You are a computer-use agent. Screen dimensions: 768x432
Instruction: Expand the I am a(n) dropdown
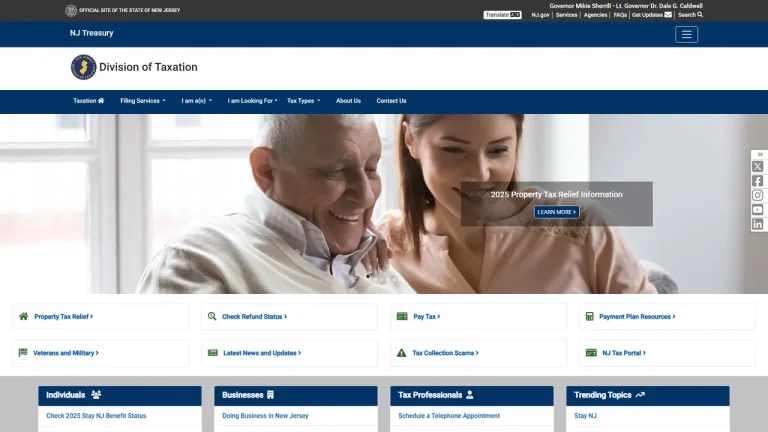[x=197, y=101]
